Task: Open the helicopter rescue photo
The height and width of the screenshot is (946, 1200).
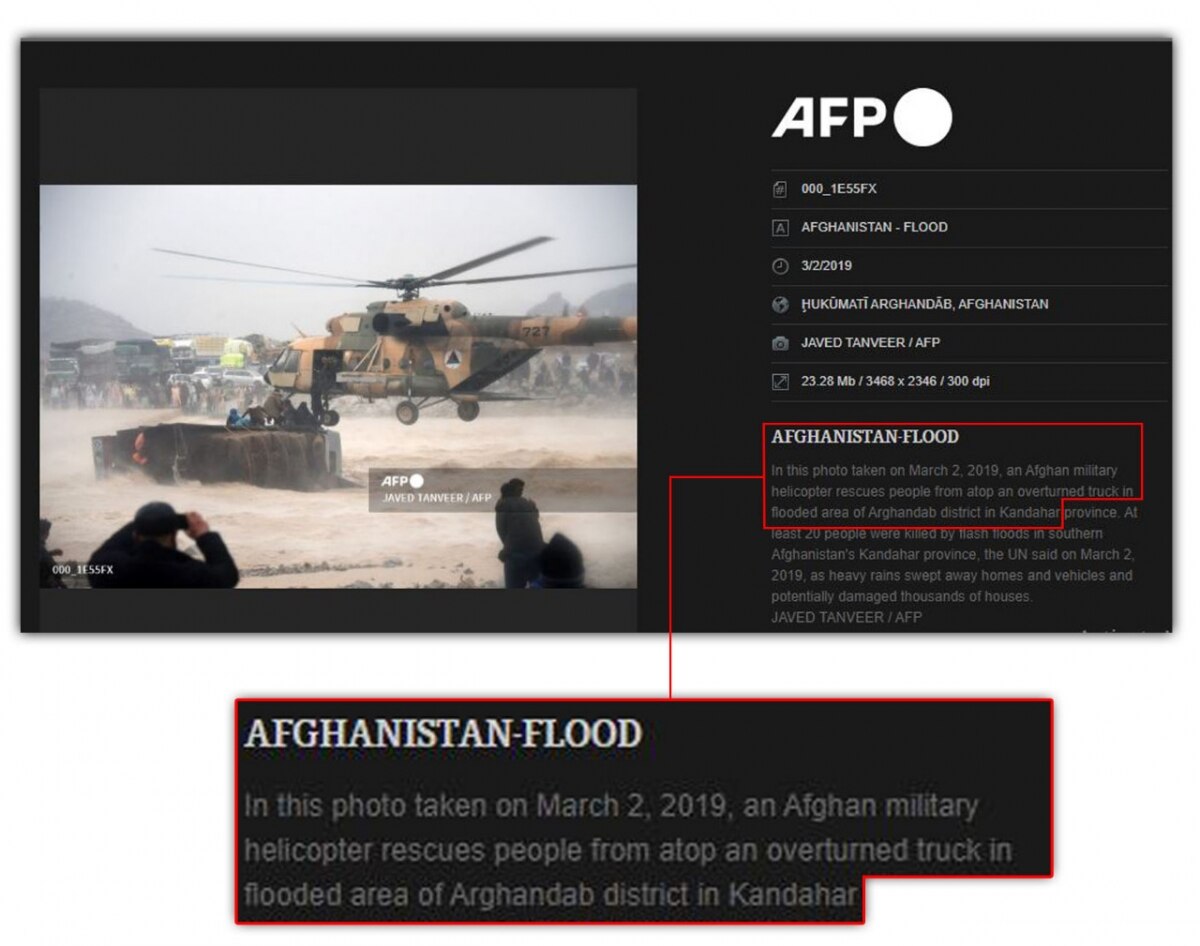Action: click(x=338, y=386)
